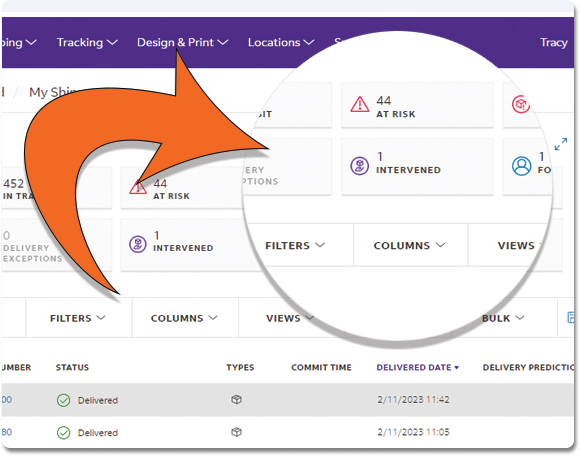Open the unmagnified COLUMNS dropdown above the table
Image resolution: width=580 pixels, height=456 pixels.
[184, 318]
